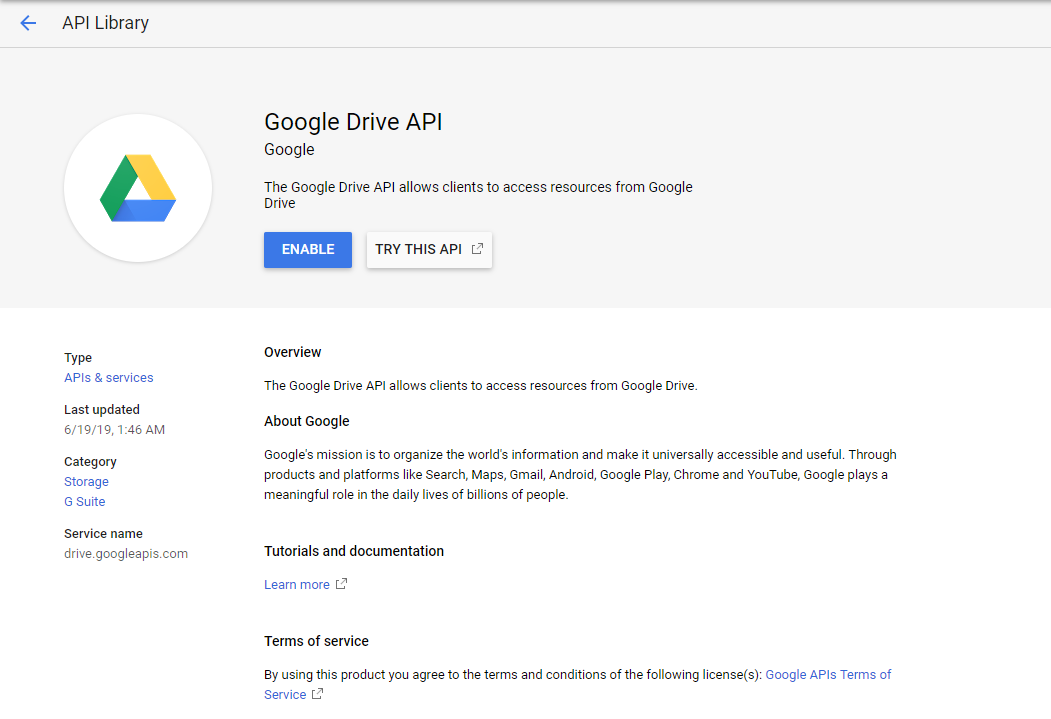Follow the Learn more documentation link
Viewport: 1051px width, 719px height.
click(296, 585)
